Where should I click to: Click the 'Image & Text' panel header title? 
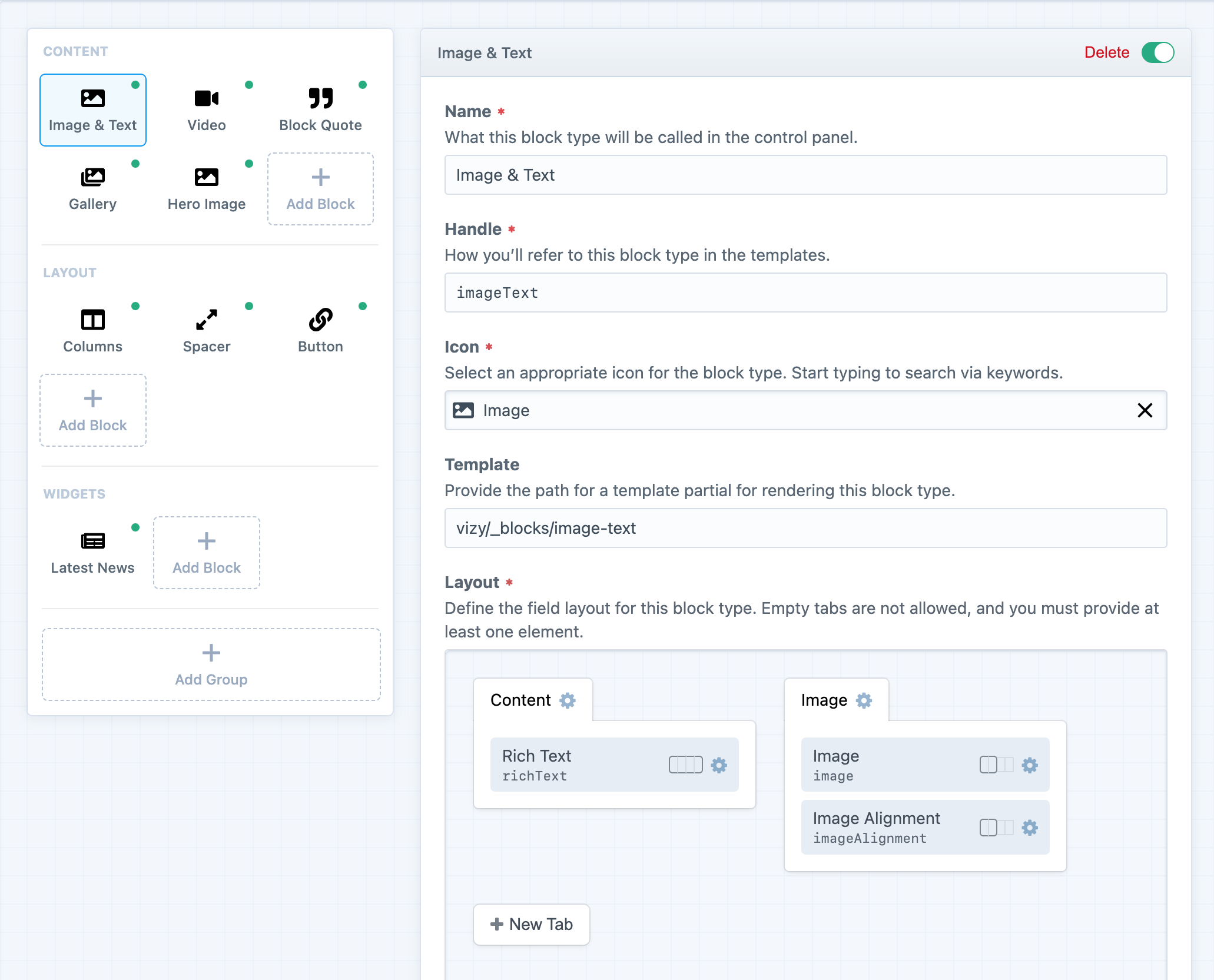[485, 53]
